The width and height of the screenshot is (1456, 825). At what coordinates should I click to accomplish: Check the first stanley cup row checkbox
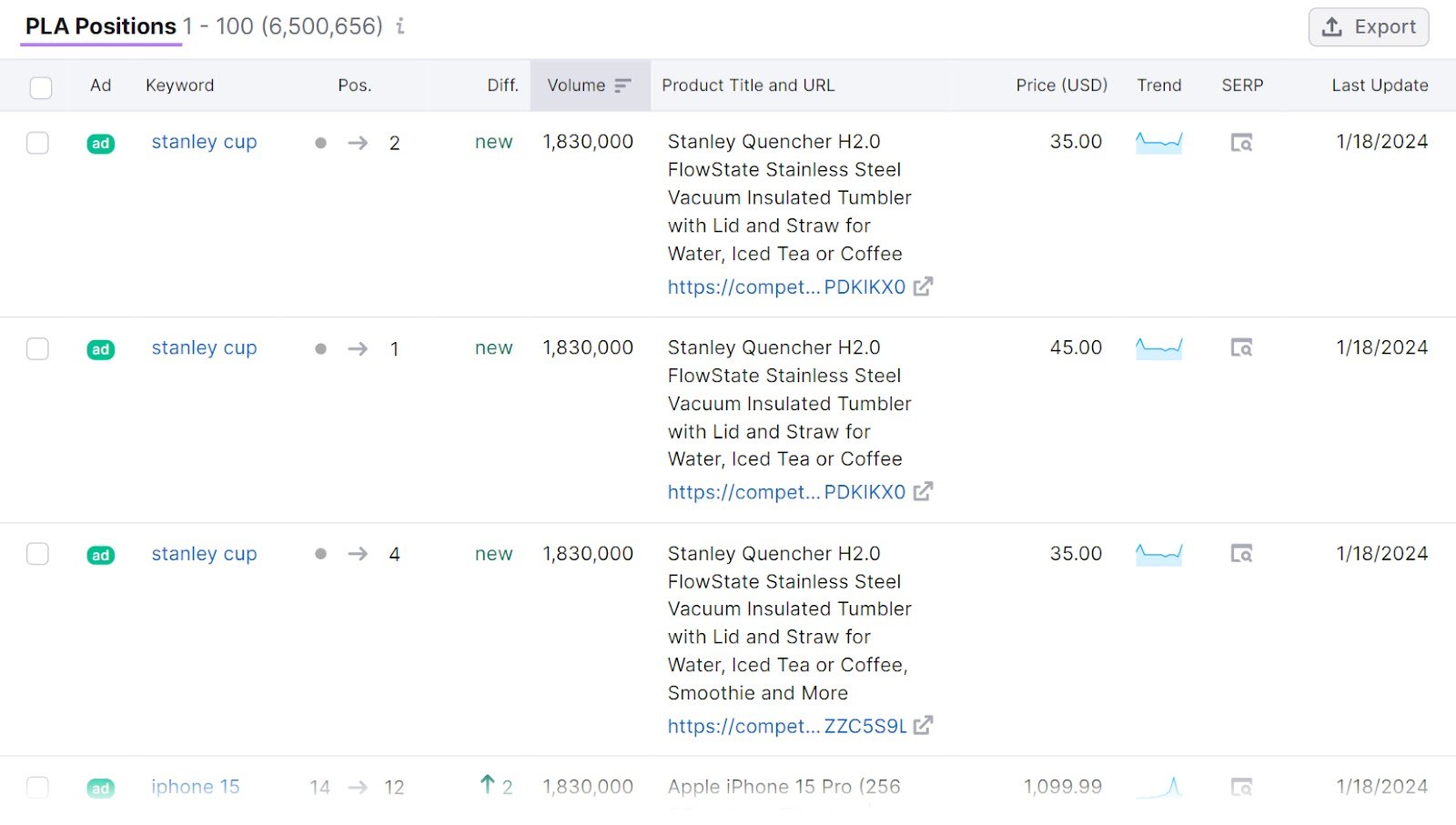click(37, 143)
